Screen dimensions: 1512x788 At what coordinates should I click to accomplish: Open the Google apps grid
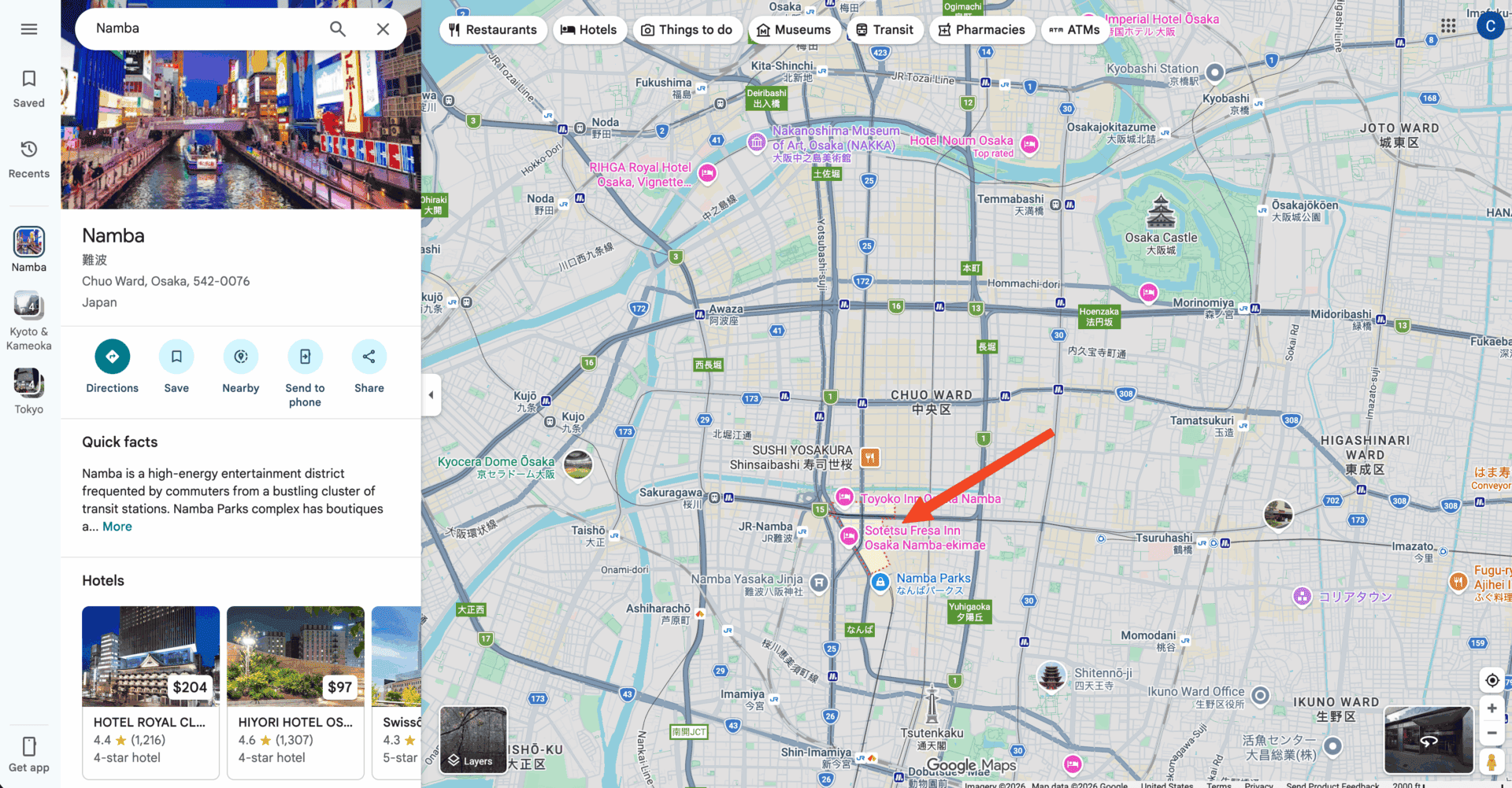click(1447, 26)
